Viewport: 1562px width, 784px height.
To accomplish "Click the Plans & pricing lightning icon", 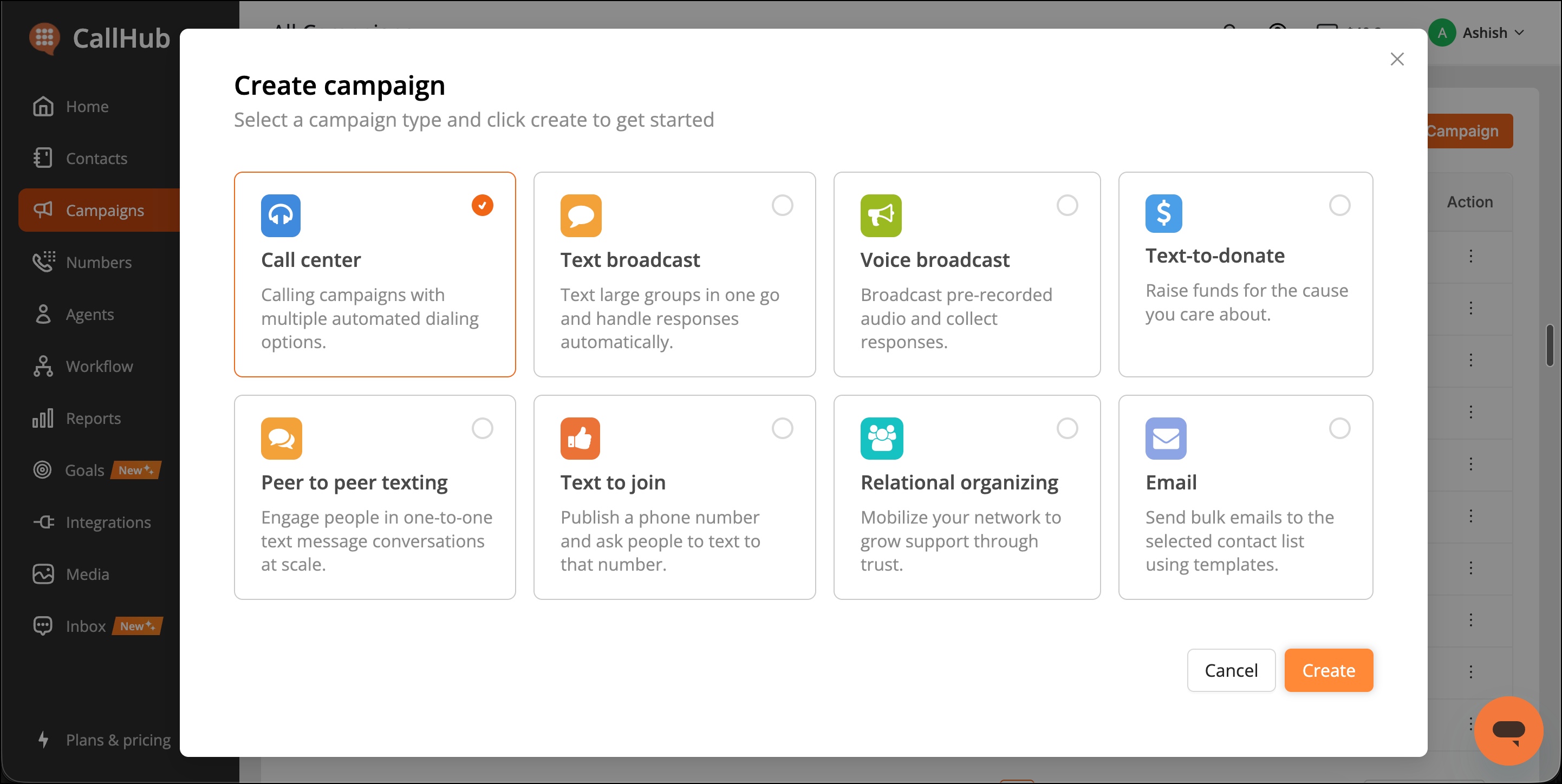I will click(43, 740).
